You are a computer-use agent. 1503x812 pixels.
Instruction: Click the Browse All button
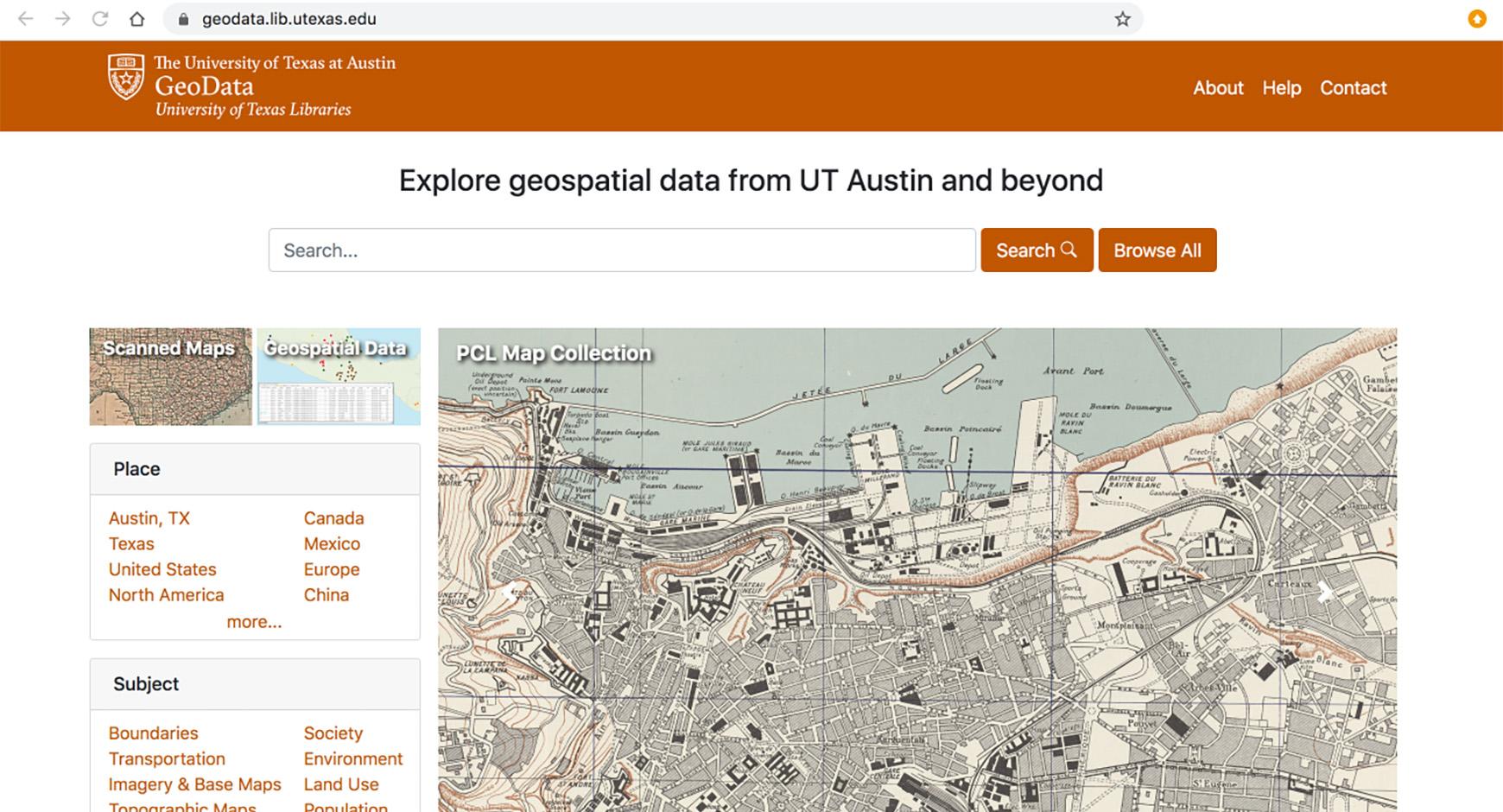1157,250
